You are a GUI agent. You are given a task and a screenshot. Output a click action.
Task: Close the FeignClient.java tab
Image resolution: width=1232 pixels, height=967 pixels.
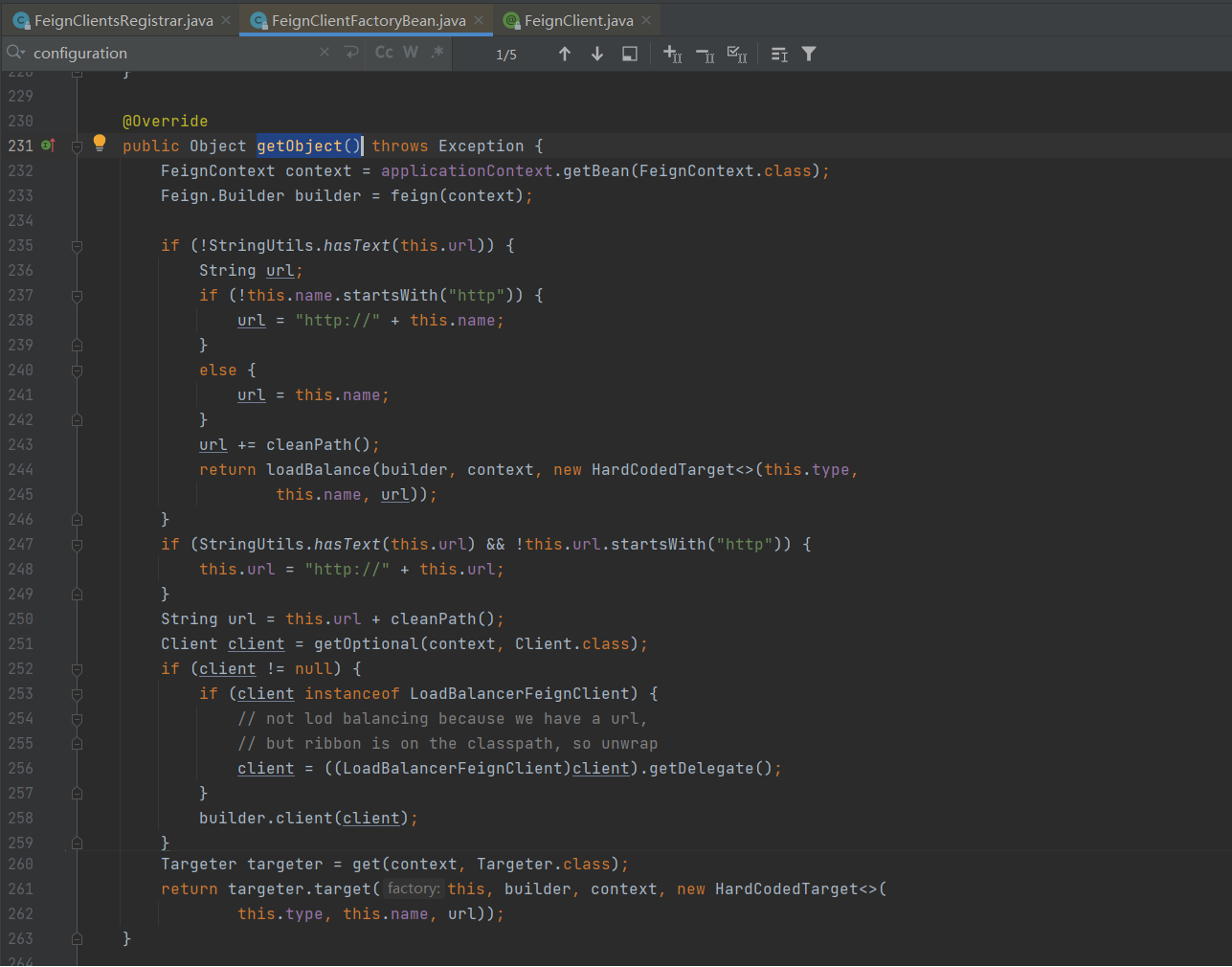646,20
